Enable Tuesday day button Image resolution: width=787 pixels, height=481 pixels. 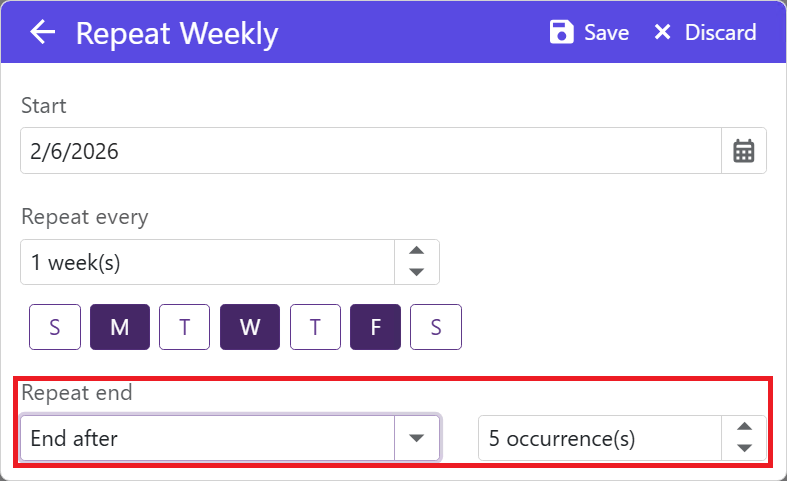[x=185, y=327]
